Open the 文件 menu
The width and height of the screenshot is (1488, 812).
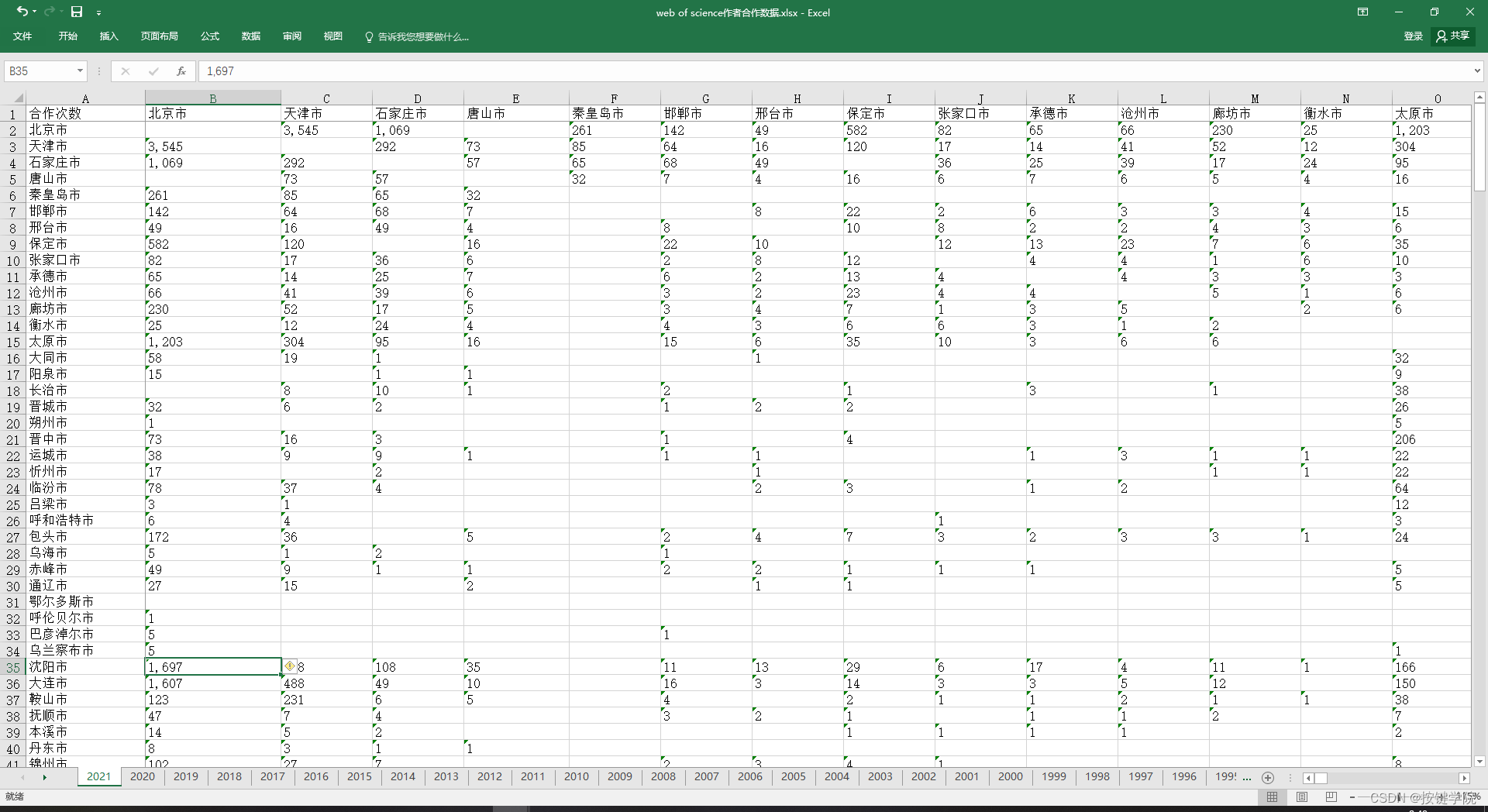22,36
